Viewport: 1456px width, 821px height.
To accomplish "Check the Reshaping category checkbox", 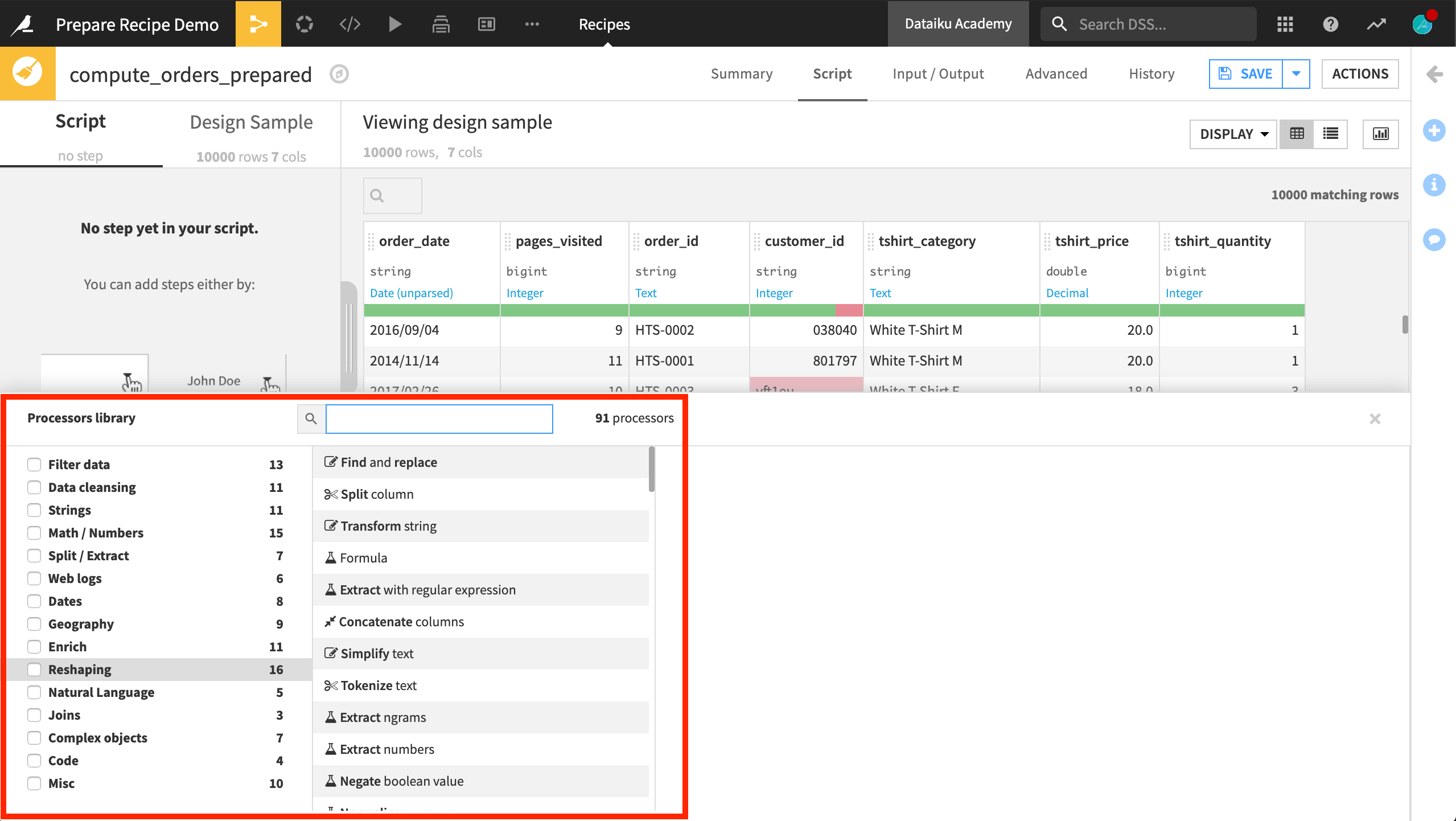I will pos(34,670).
